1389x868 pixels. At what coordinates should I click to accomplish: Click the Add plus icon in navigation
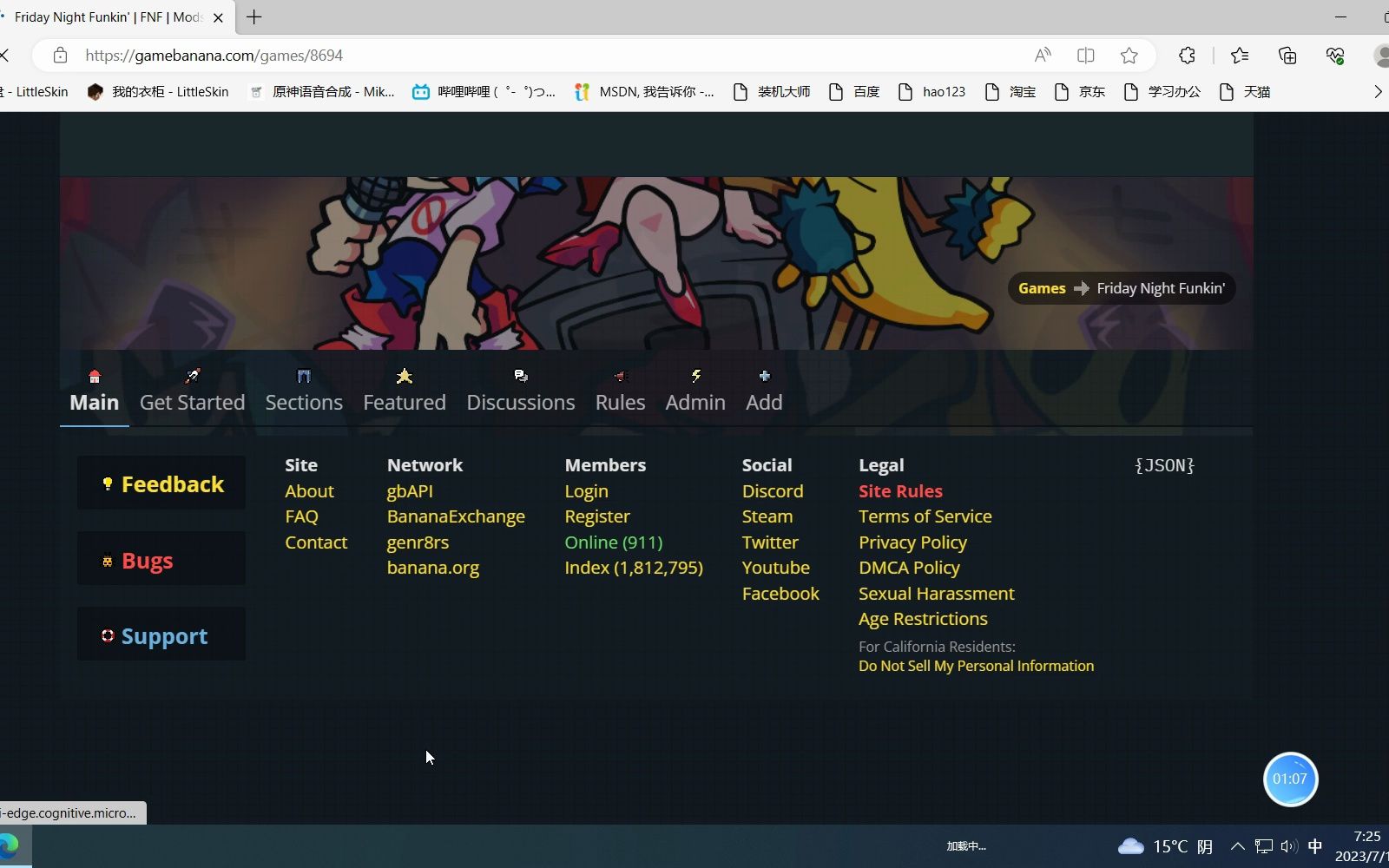pyautogui.click(x=764, y=375)
